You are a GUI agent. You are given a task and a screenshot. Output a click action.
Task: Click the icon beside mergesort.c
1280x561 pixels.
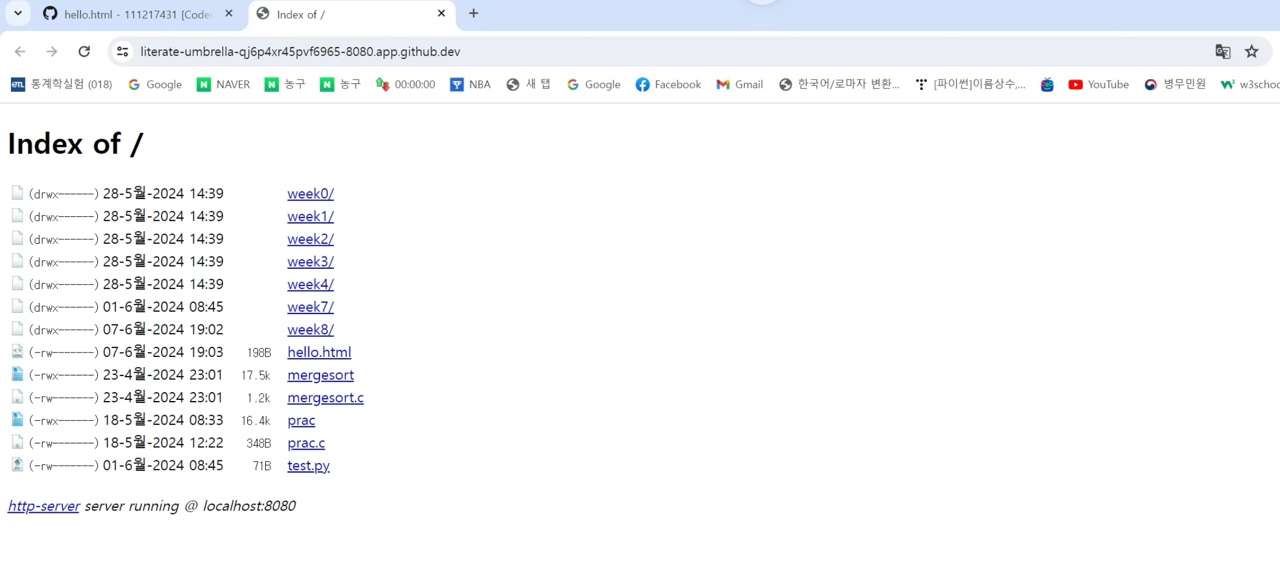pos(17,397)
